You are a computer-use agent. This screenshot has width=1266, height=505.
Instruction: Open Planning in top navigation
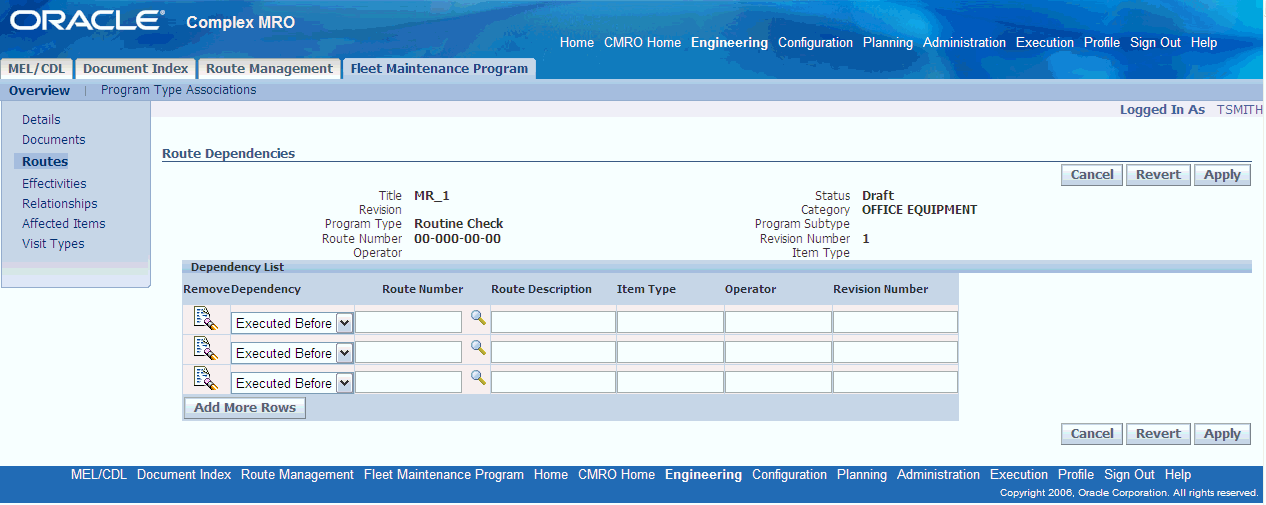point(888,43)
